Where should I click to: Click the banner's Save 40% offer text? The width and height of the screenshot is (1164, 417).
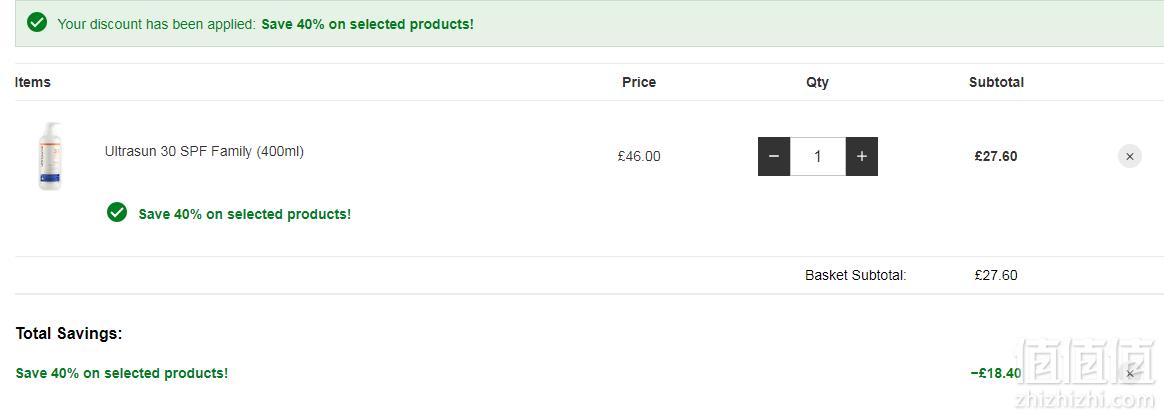pos(367,24)
